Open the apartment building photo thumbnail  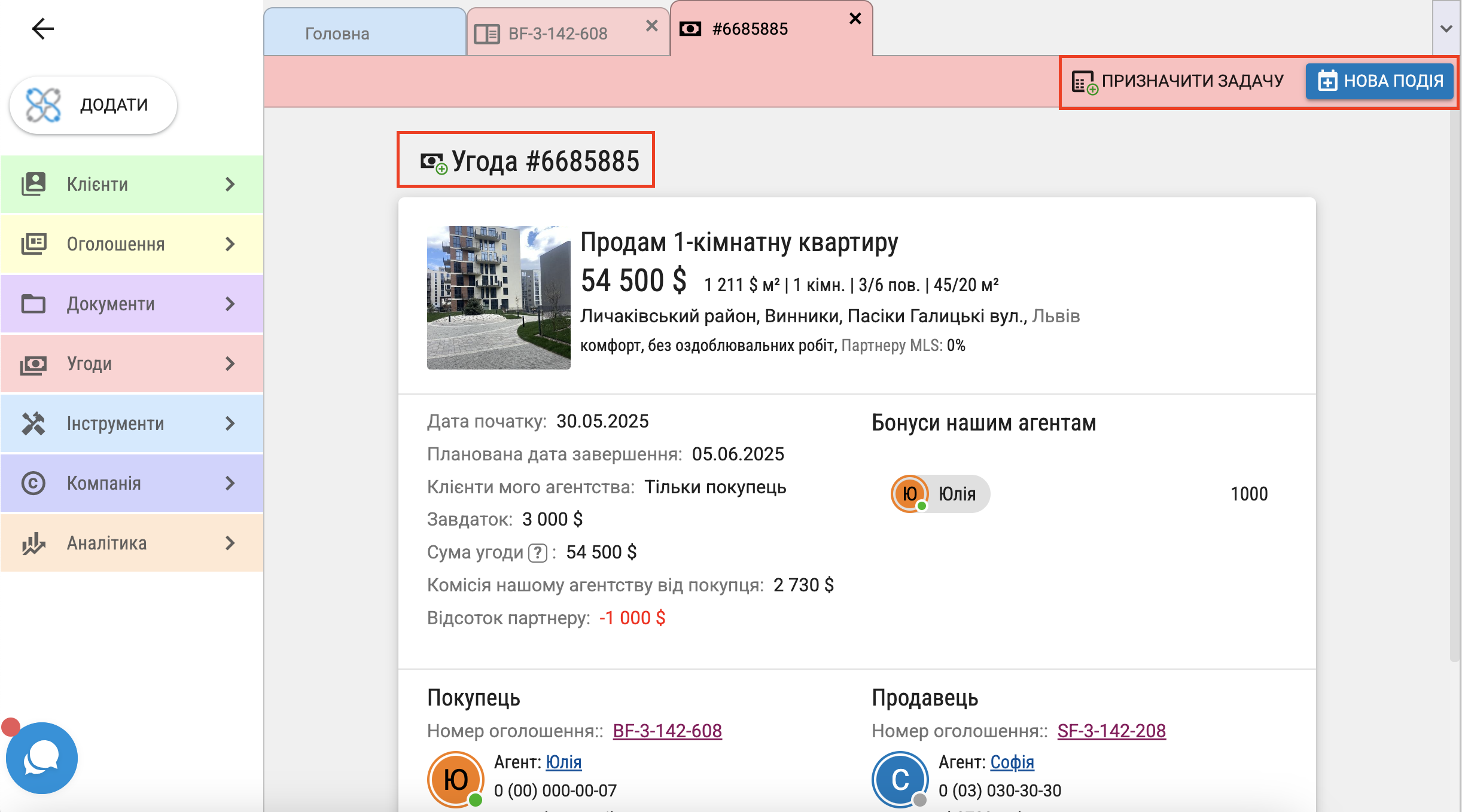[499, 298]
